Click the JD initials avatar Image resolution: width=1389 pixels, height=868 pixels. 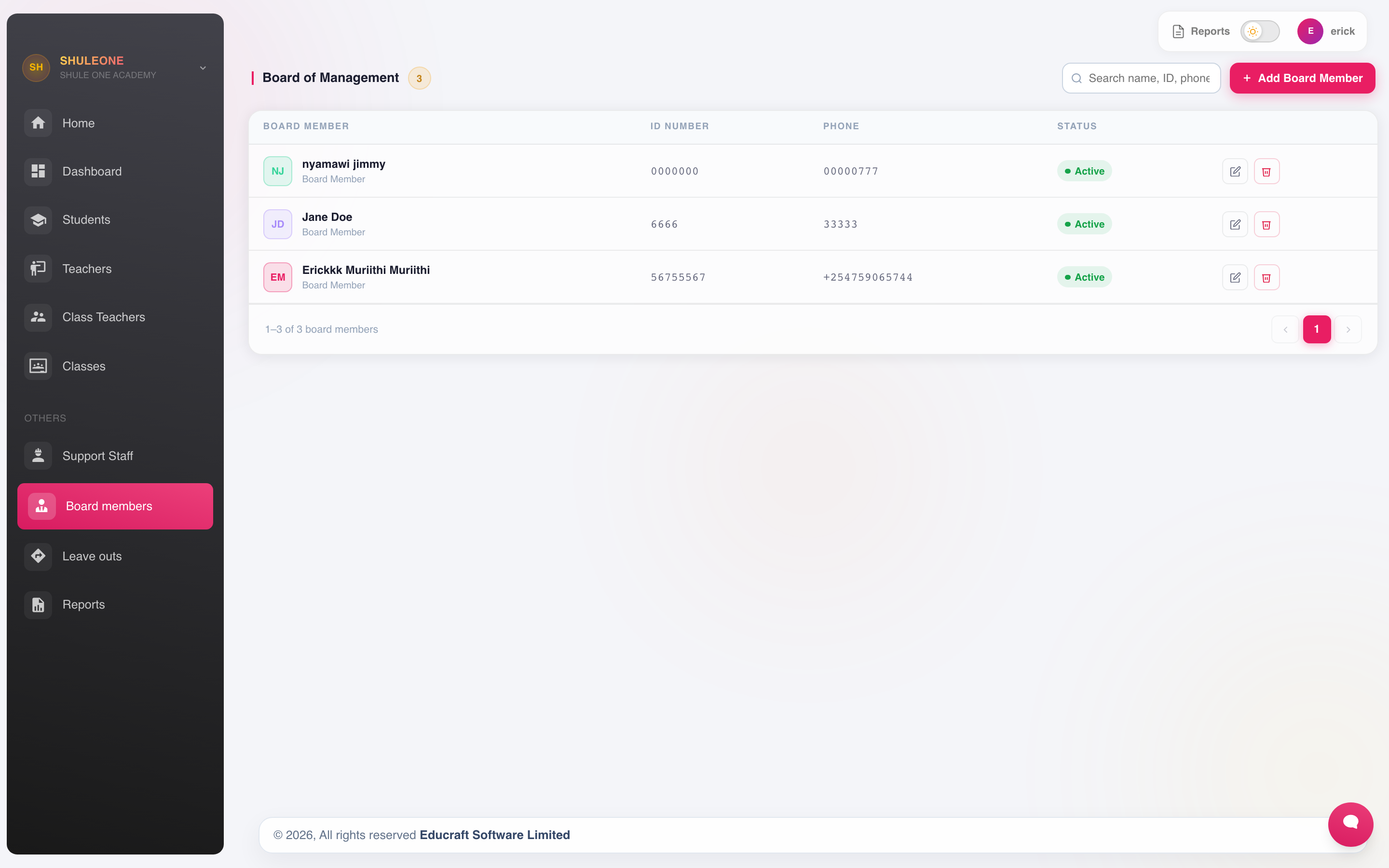tap(278, 224)
